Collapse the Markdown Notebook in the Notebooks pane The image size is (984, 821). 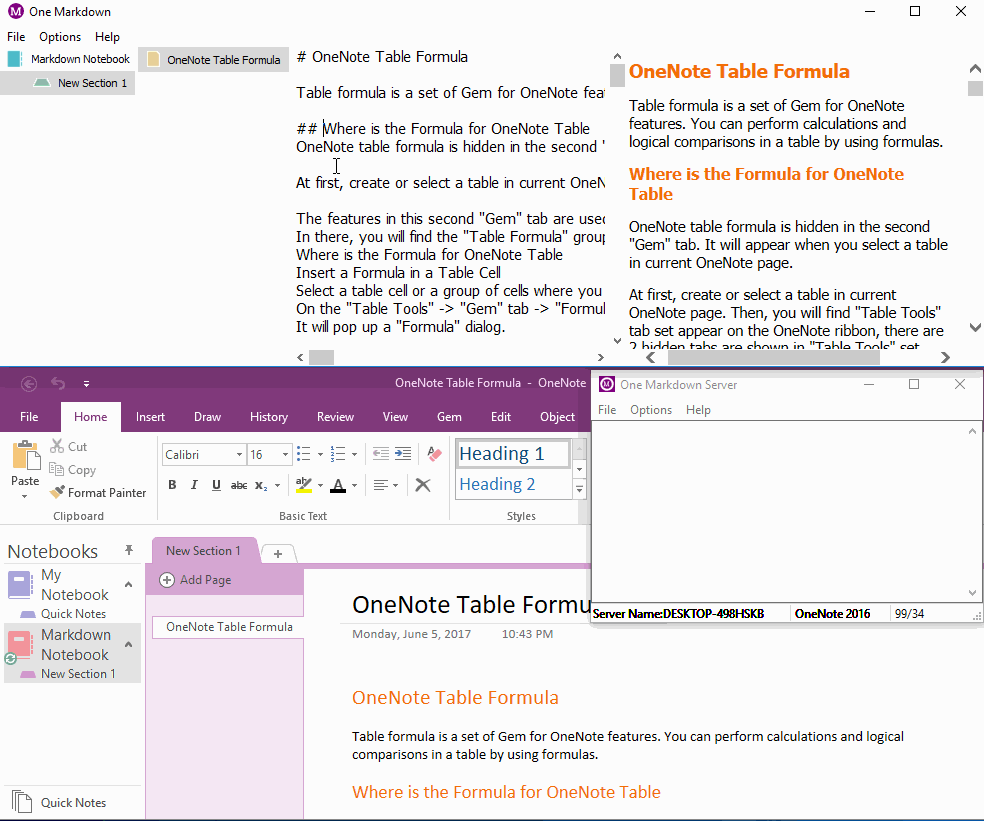[128, 645]
